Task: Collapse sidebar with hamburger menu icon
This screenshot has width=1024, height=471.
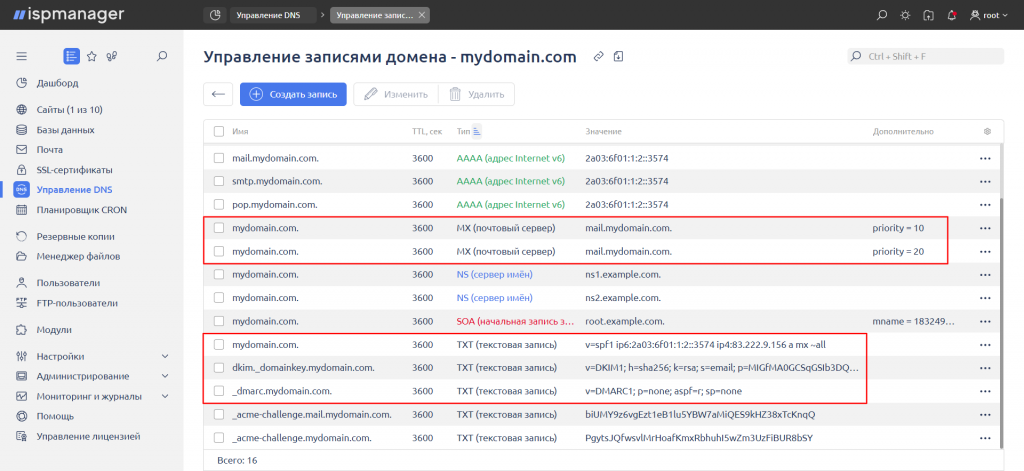Action: coord(22,56)
